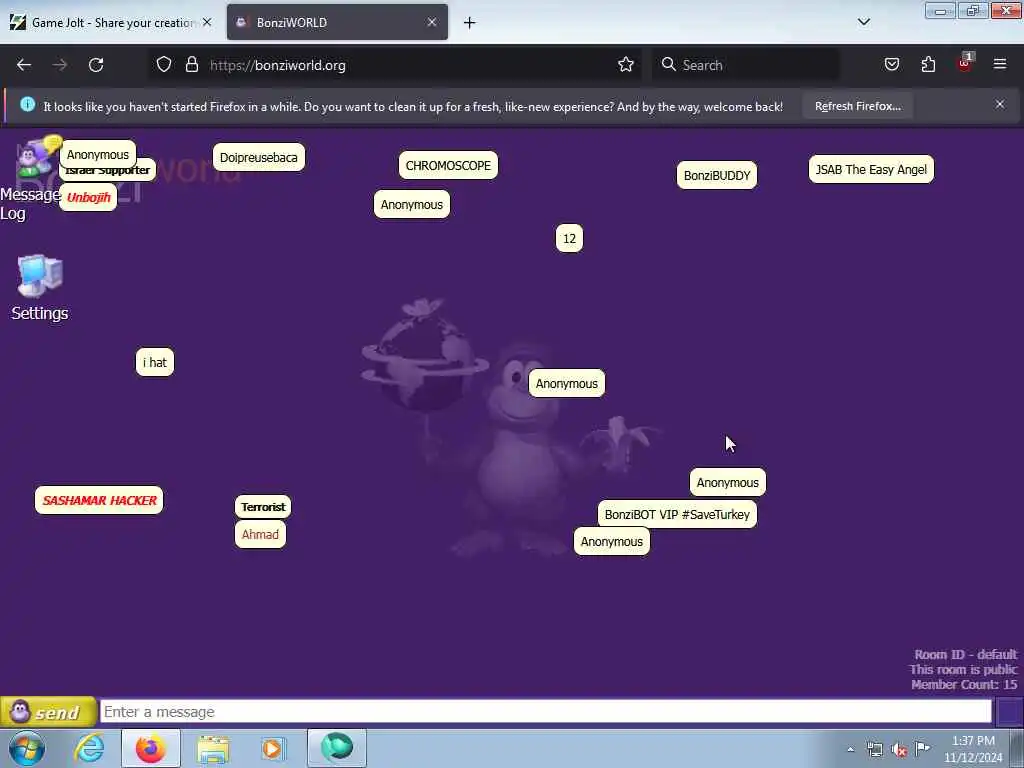
Task: Open the taskbar clock showing 1:37 PM
Action: (973, 749)
